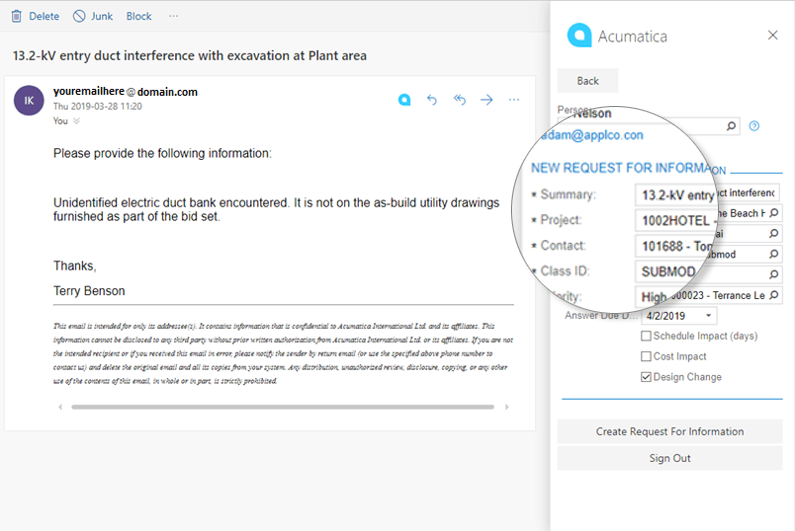Open the adam@applco.con email link
The height and width of the screenshot is (531, 795).
pos(592,135)
